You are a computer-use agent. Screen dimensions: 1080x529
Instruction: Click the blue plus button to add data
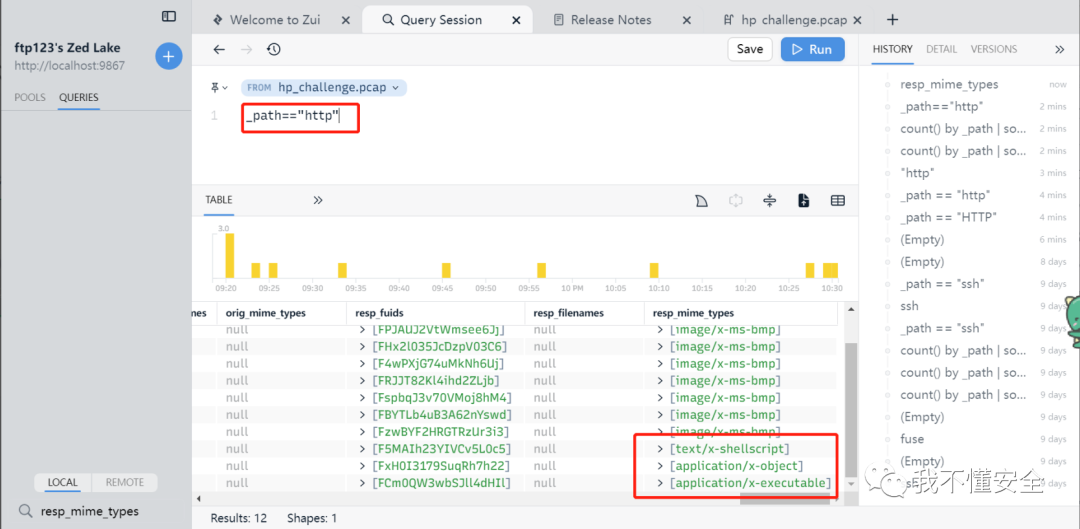[169, 56]
